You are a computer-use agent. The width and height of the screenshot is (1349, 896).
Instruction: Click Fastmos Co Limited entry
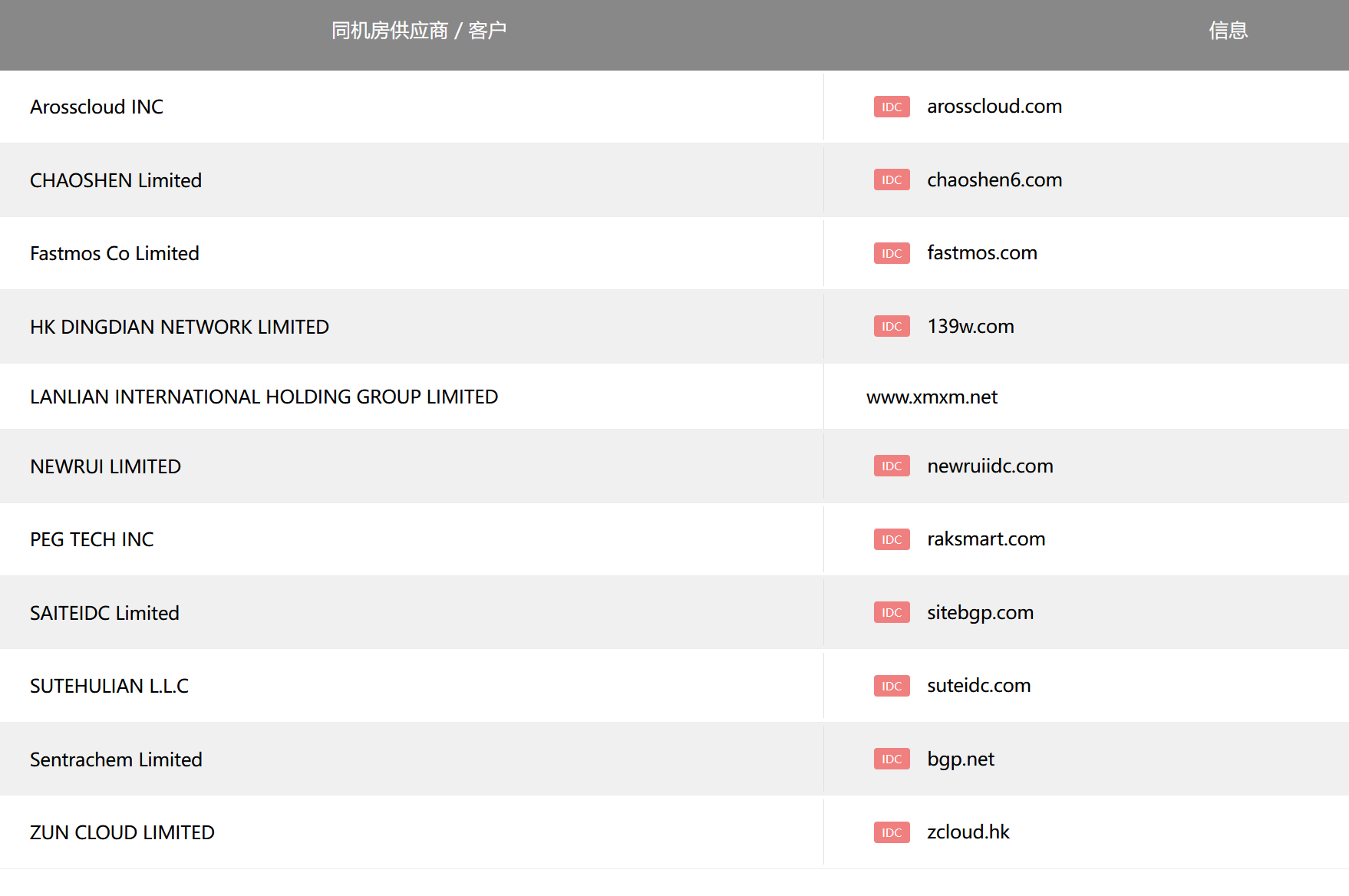pos(114,253)
